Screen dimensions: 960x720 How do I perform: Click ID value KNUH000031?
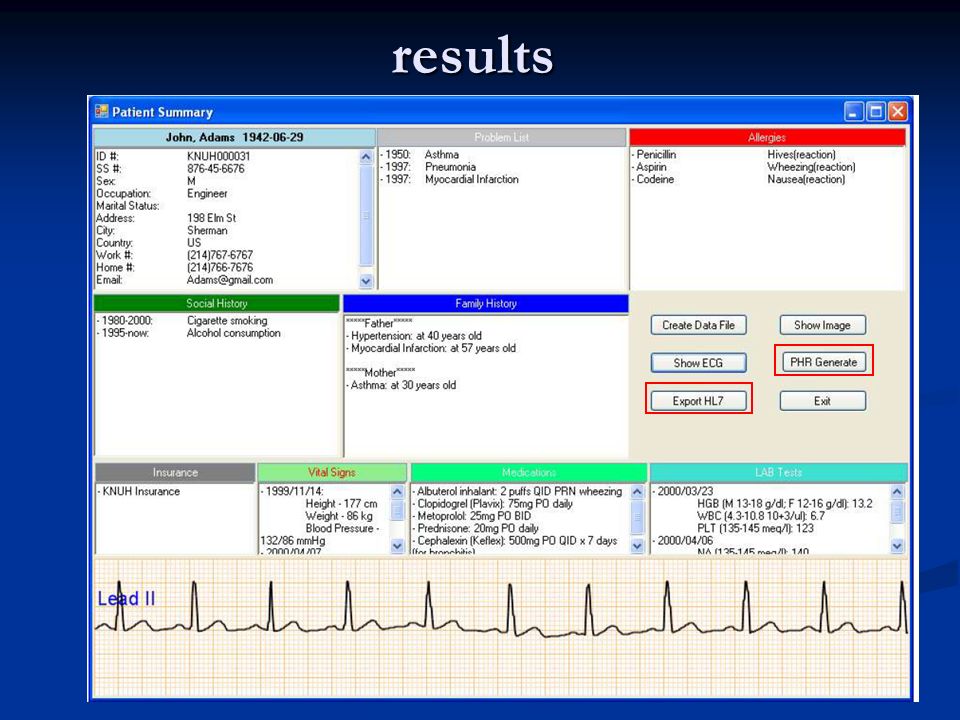point(219,156)
